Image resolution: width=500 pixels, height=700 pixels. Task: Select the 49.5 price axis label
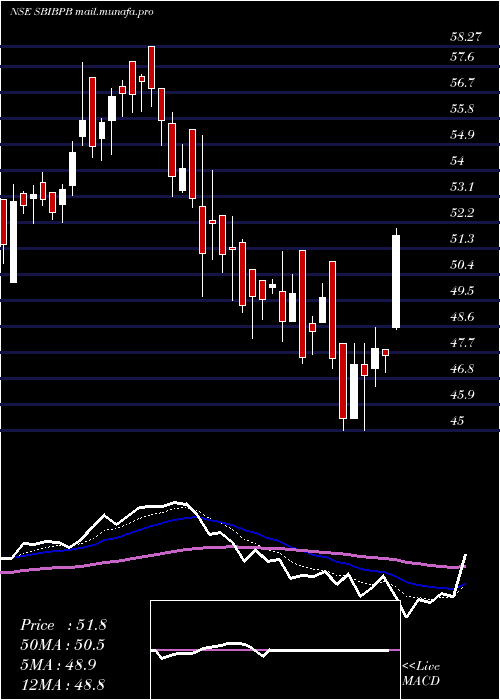point(462,291)
